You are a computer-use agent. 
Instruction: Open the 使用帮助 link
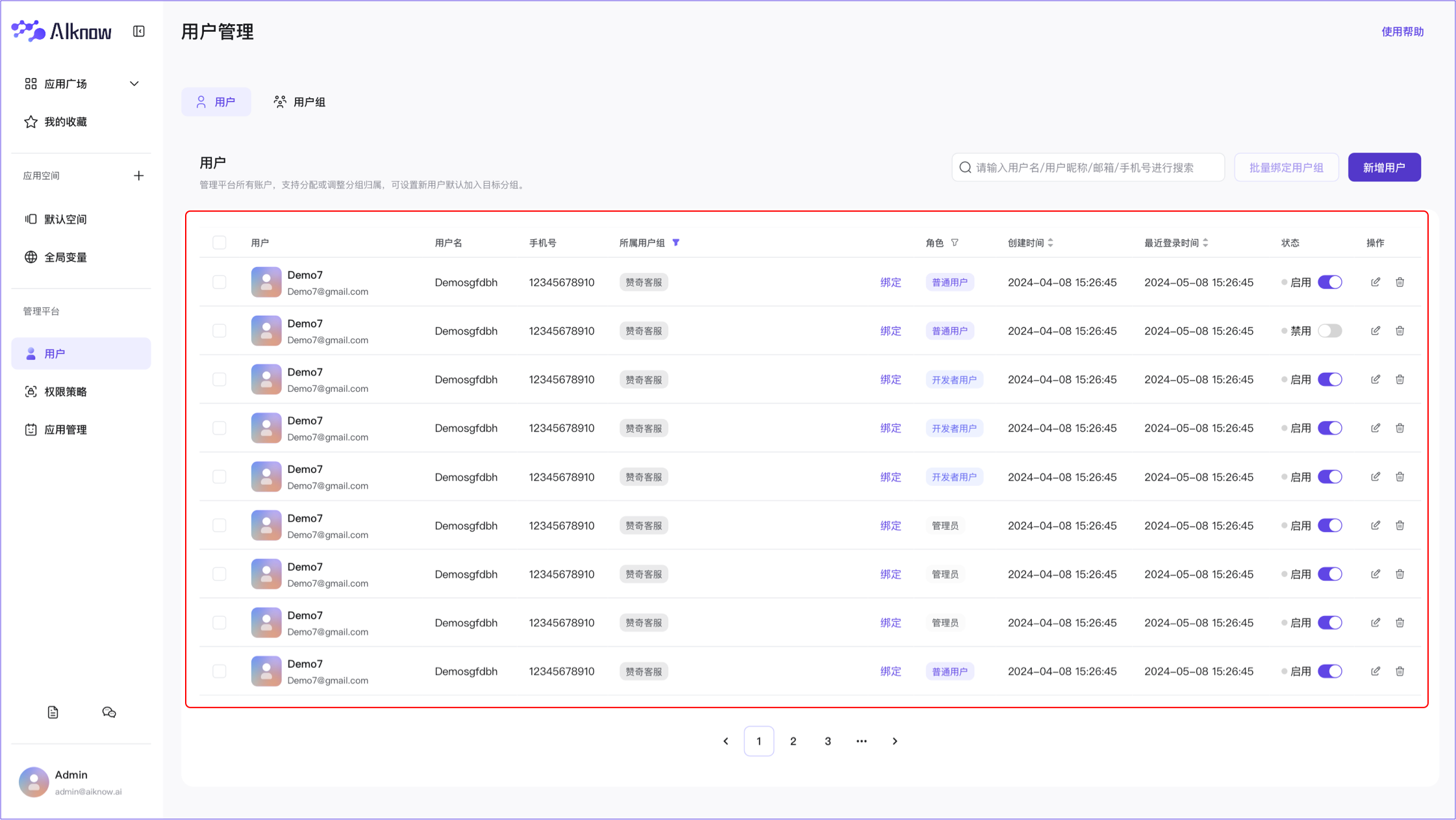pos(1402,31)
